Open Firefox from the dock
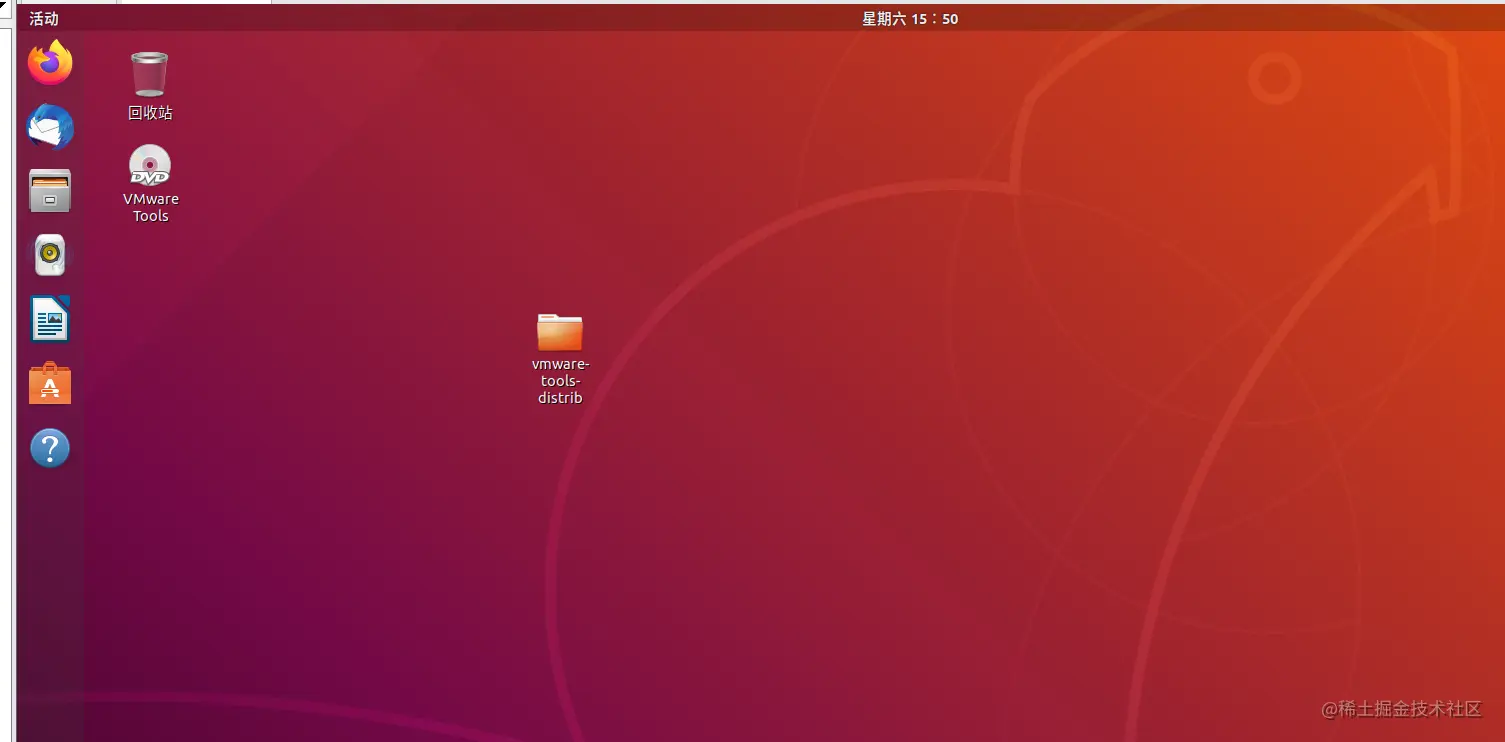The width and height of the screenshot is (1505, 742). [x=50, y=63]
